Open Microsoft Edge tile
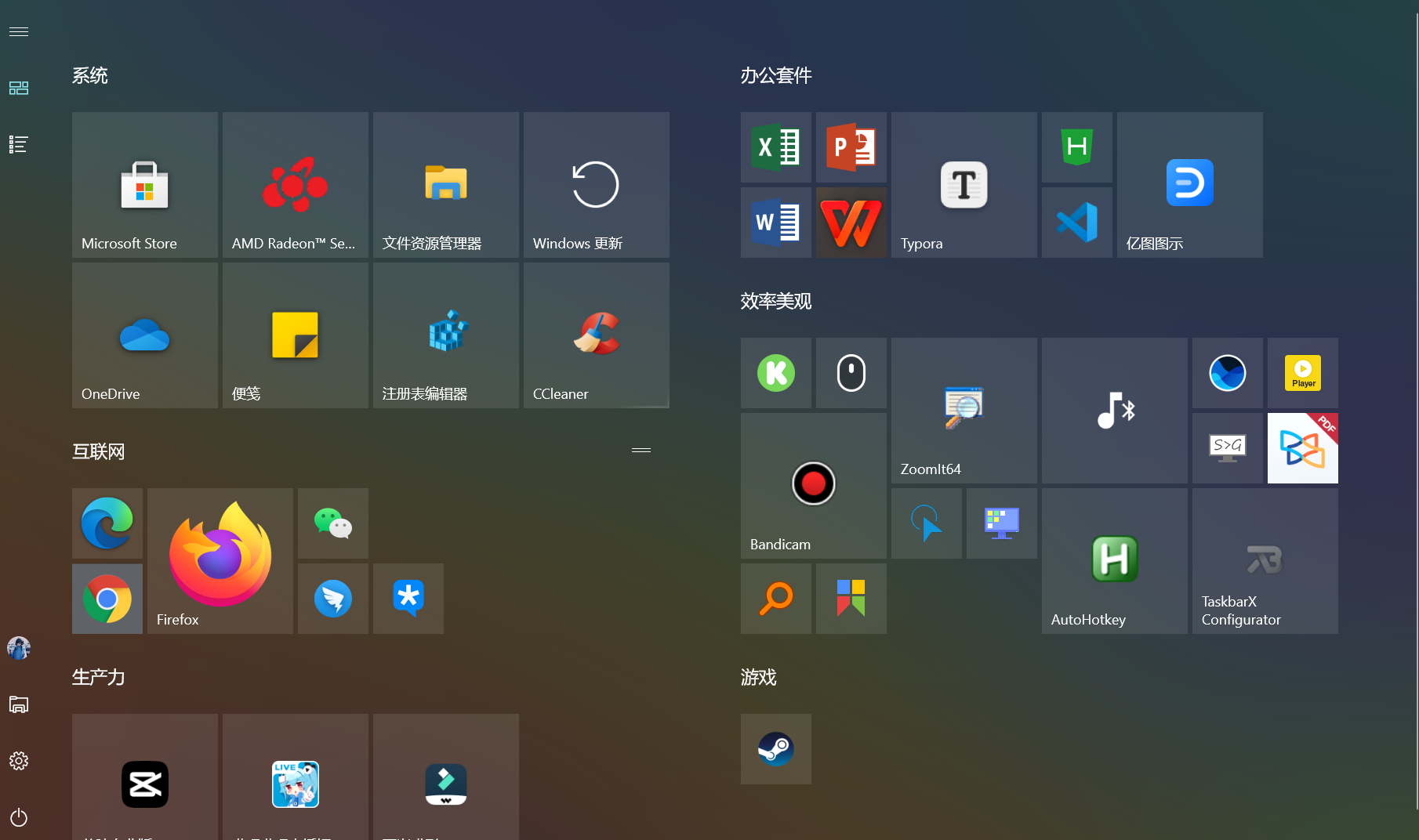 coord(107,523)
